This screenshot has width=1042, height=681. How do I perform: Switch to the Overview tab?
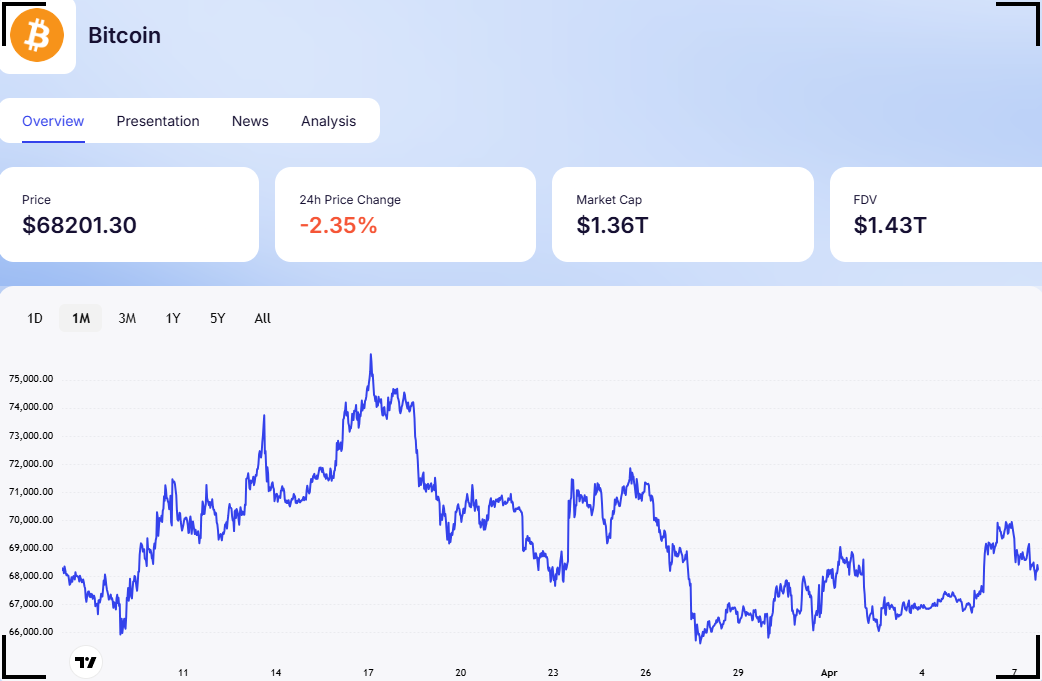(x=53, y=121)
